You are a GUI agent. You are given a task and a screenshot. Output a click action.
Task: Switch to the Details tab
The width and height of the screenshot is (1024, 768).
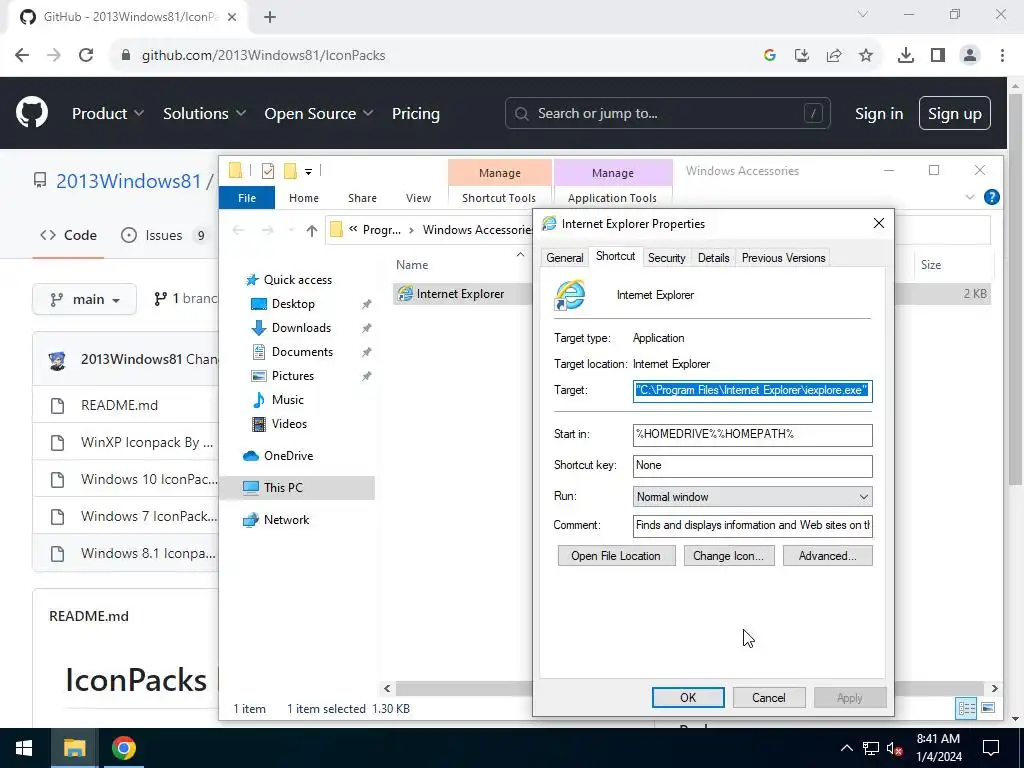click(x=713, y=258)
